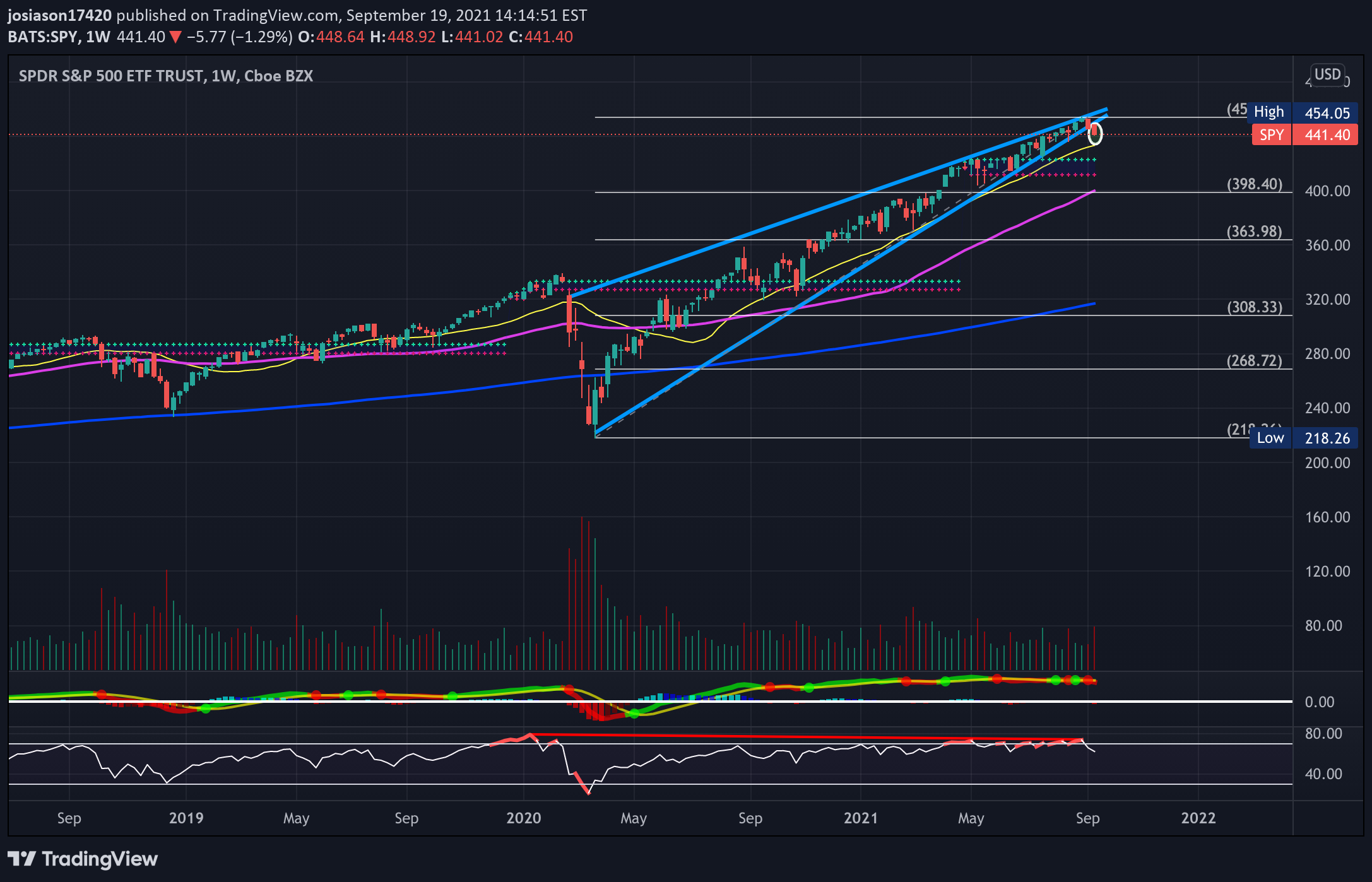Click the 280.00 price scale value
Screen dimensions: 1372x882
pos(1327,353)
